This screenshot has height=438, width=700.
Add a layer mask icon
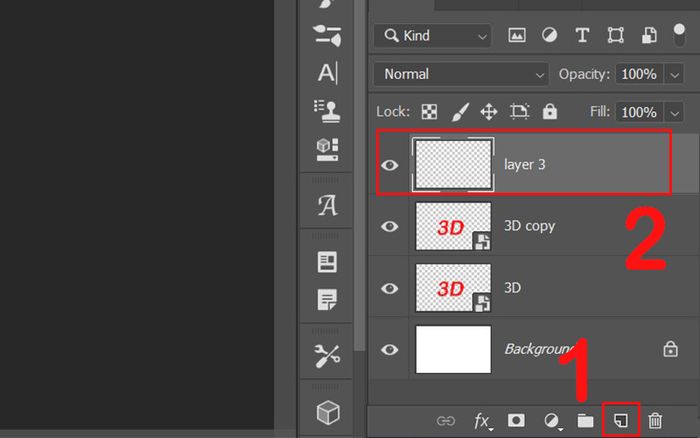pos(516,421)
